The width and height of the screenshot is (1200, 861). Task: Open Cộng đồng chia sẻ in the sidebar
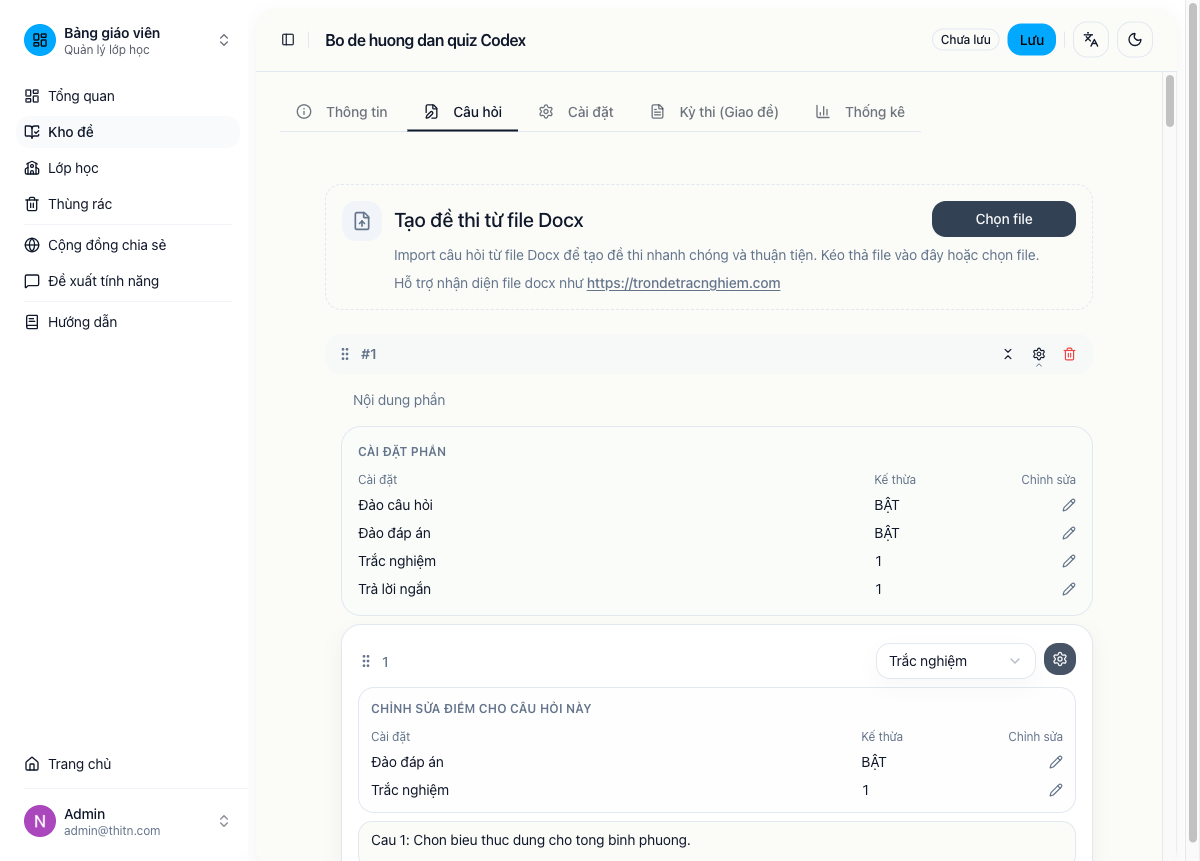coord(128,245)
